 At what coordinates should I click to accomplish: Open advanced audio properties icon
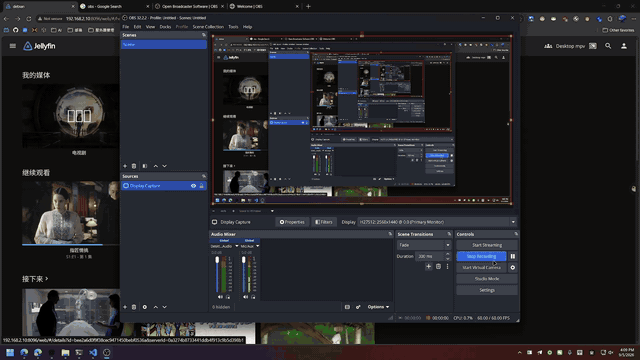[x=358, y=307]
